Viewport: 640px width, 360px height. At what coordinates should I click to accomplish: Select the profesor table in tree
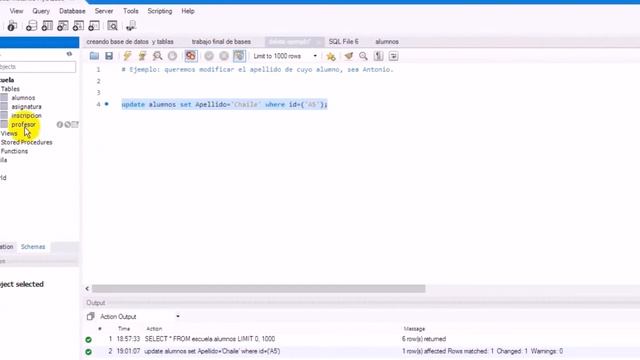point(23,124)
